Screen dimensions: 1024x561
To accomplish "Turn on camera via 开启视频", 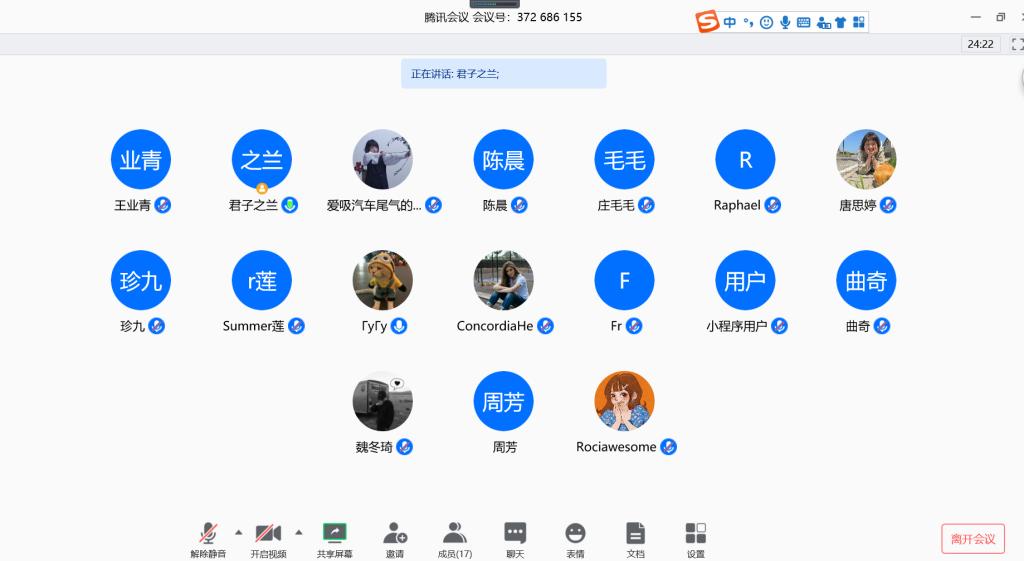I will coord(268,538).
